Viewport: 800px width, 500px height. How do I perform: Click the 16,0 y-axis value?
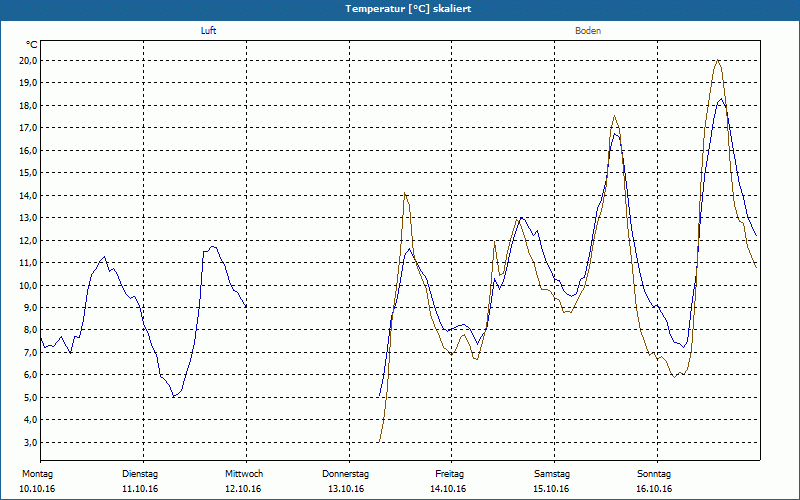28,151
